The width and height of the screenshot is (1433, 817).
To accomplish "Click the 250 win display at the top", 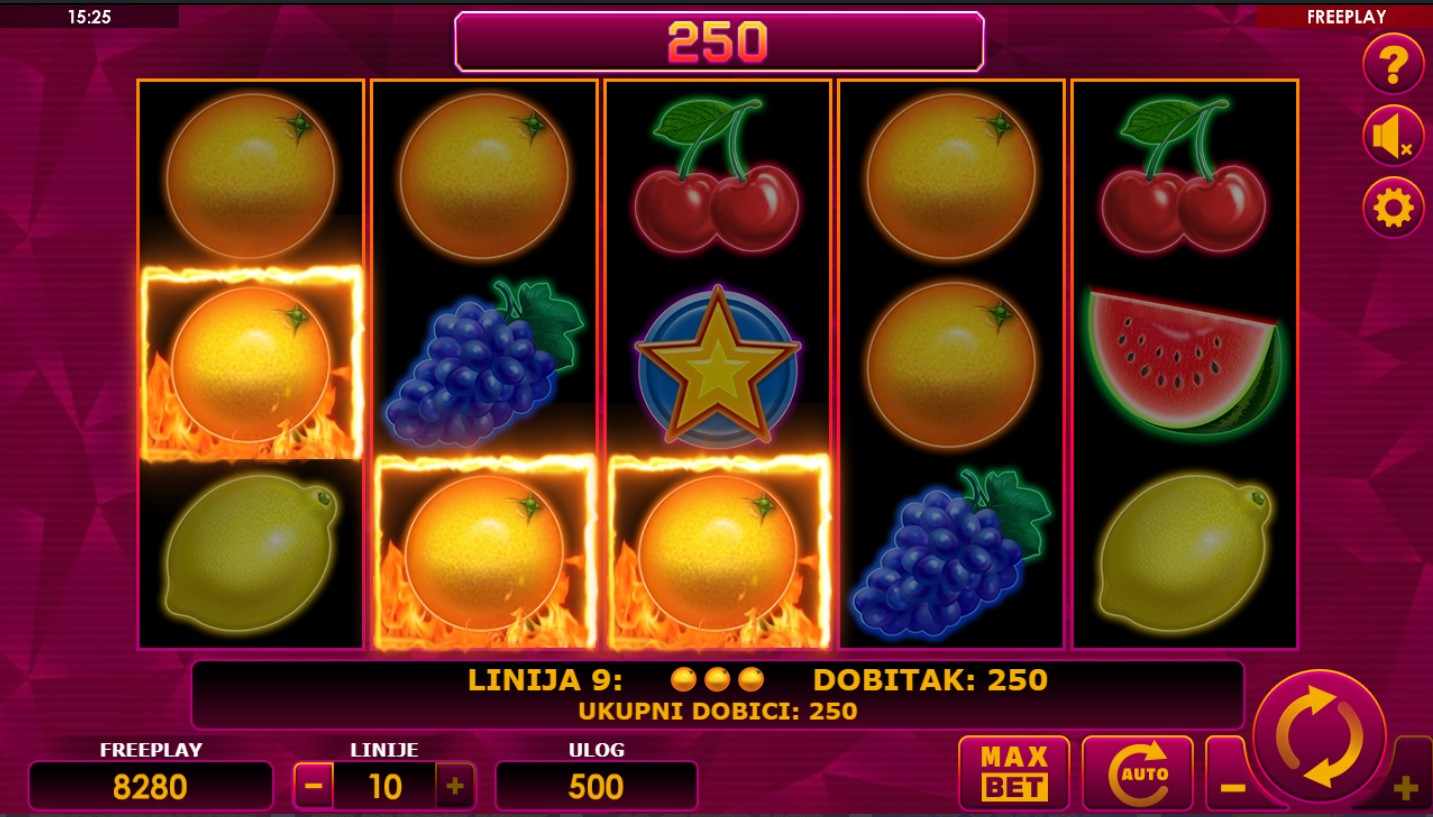I will pyautogui.click(x=719, y=41).
